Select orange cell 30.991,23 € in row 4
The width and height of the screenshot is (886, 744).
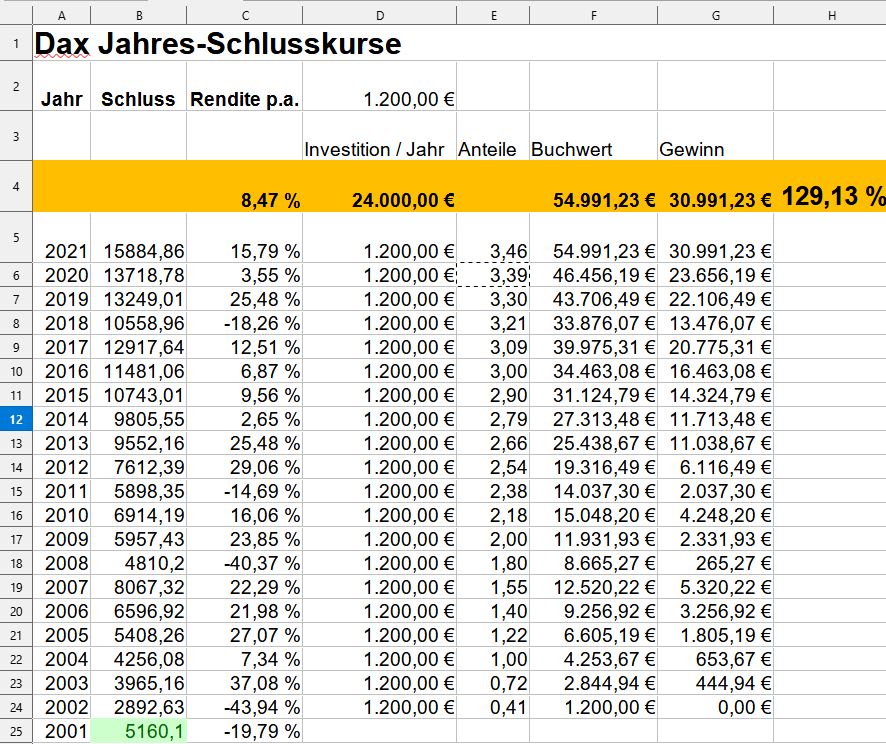pos(715,186)
